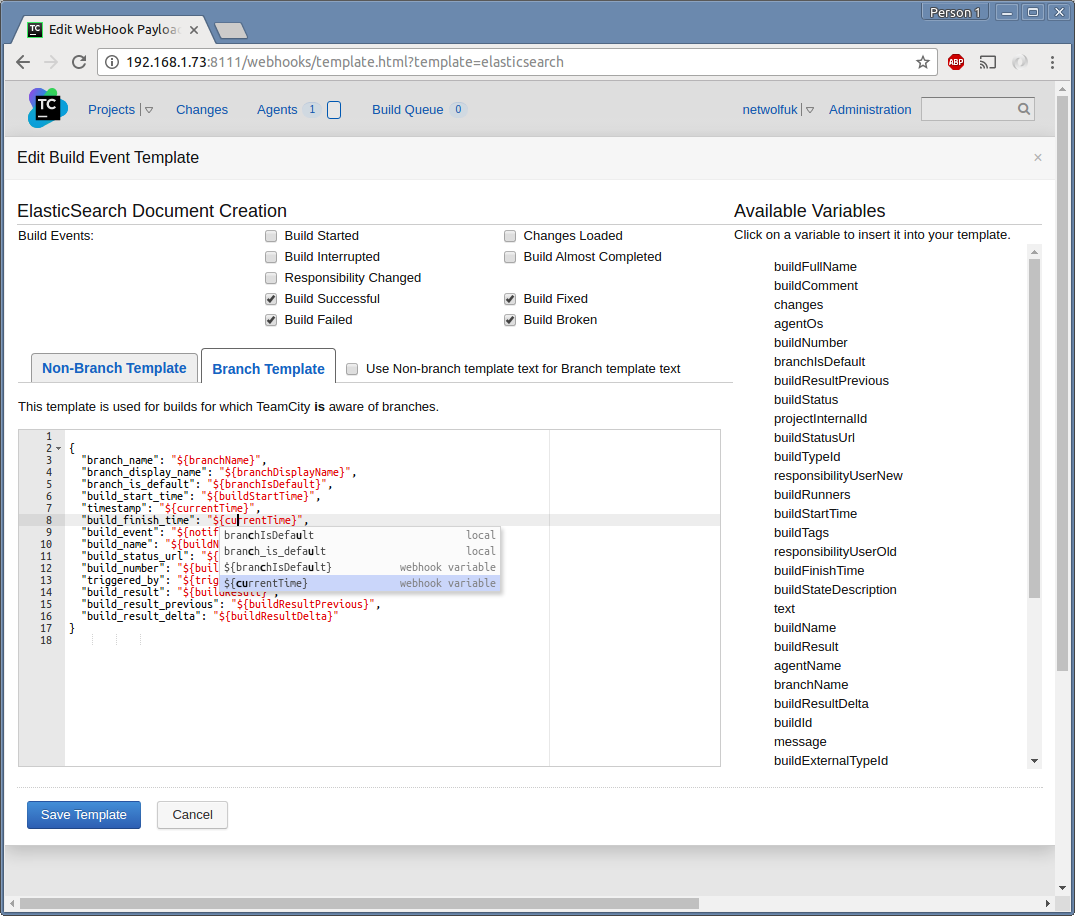Insert the buildStatusUrl variable
Image resolution: width=1075 pixels, height=916 pixels.
814,437
